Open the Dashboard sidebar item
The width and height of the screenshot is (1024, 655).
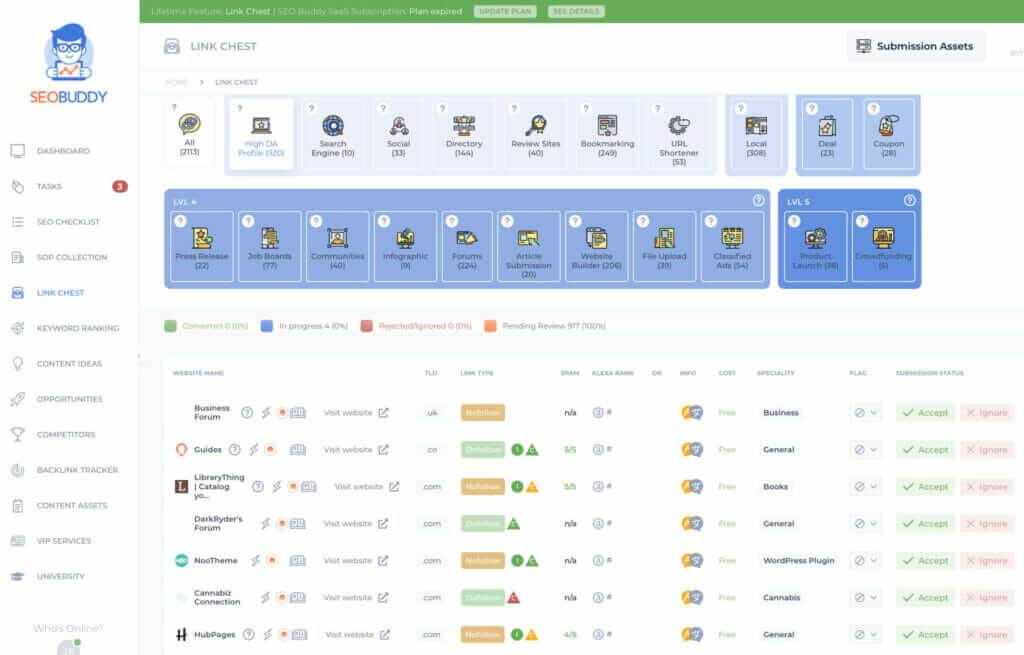63,151
